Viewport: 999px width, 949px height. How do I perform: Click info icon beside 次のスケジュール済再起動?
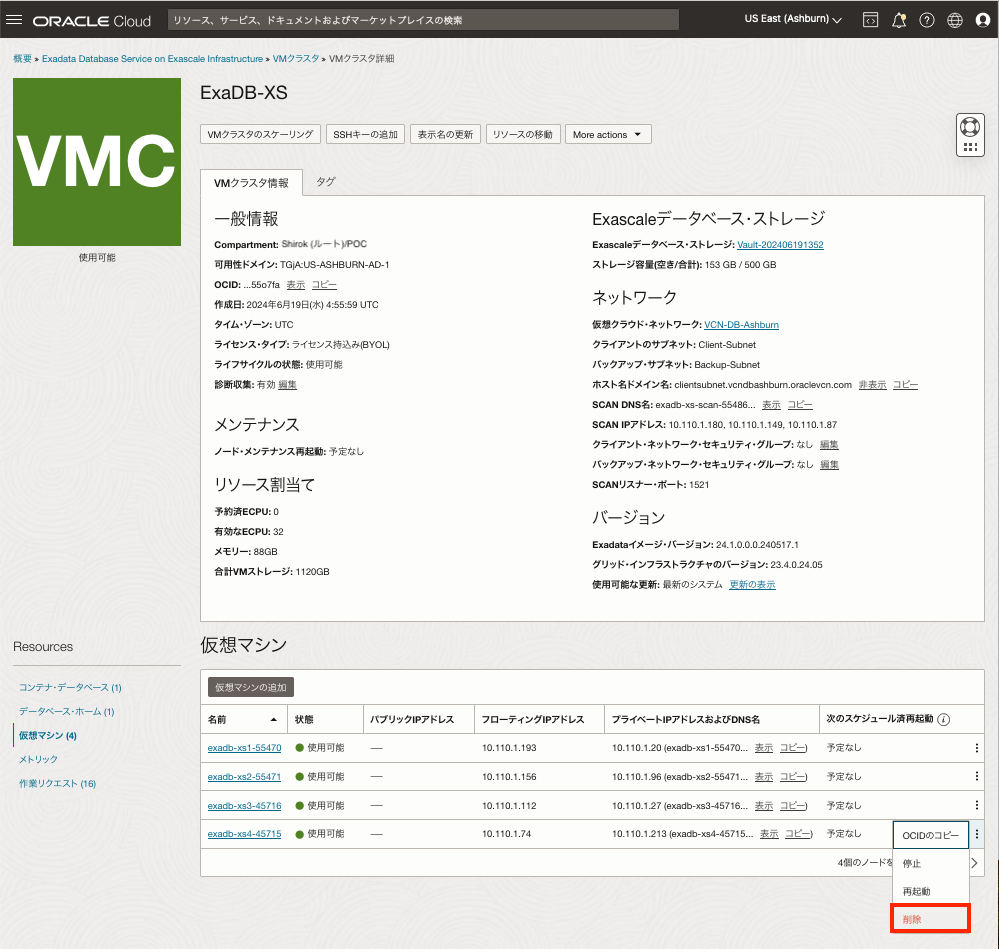click(x=944, y=719)
